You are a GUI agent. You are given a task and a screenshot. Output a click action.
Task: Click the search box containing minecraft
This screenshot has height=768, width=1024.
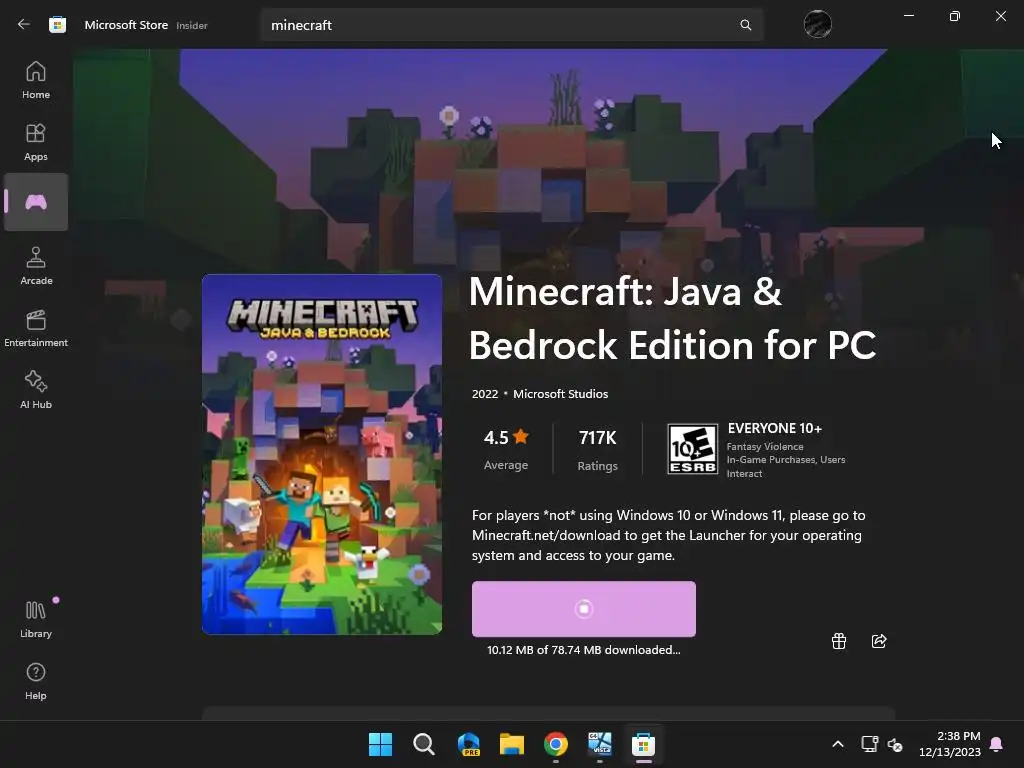[x=511, y=25]
